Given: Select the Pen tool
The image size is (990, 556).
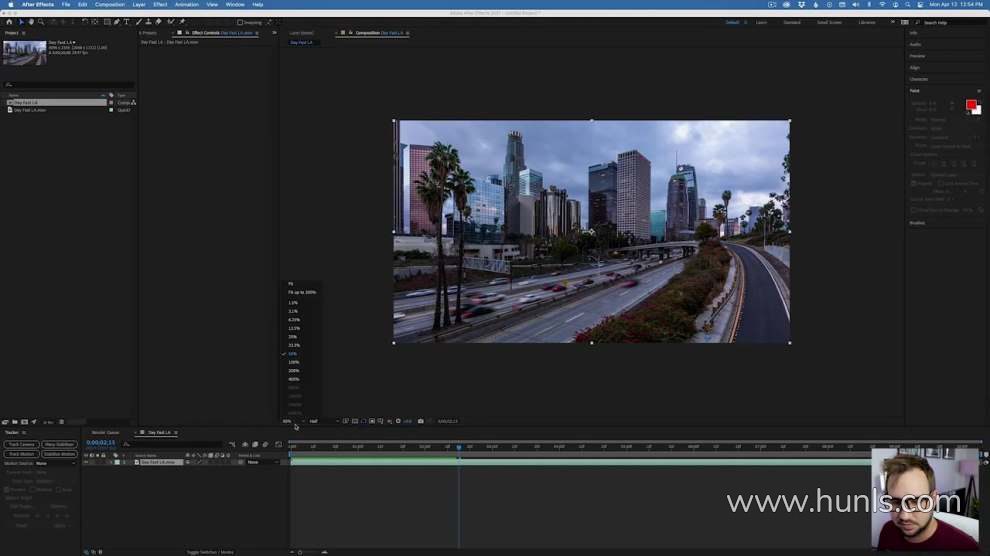Looking at the screenshot, I should tap(116, 22).
